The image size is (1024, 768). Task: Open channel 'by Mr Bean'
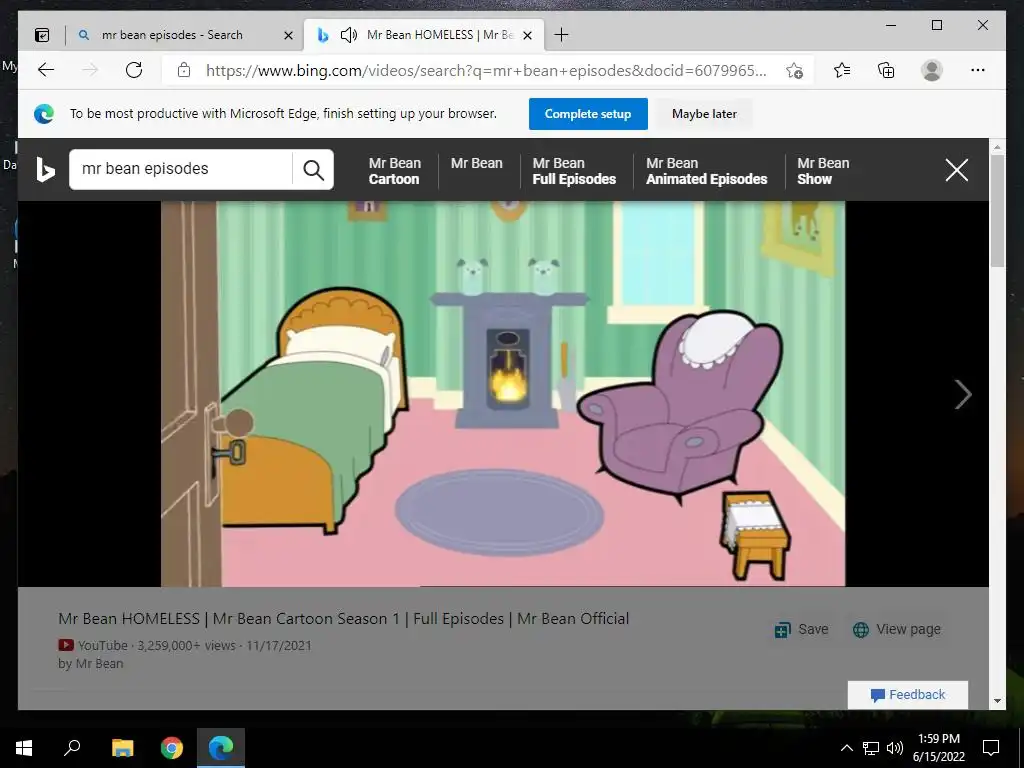(91, 664)
